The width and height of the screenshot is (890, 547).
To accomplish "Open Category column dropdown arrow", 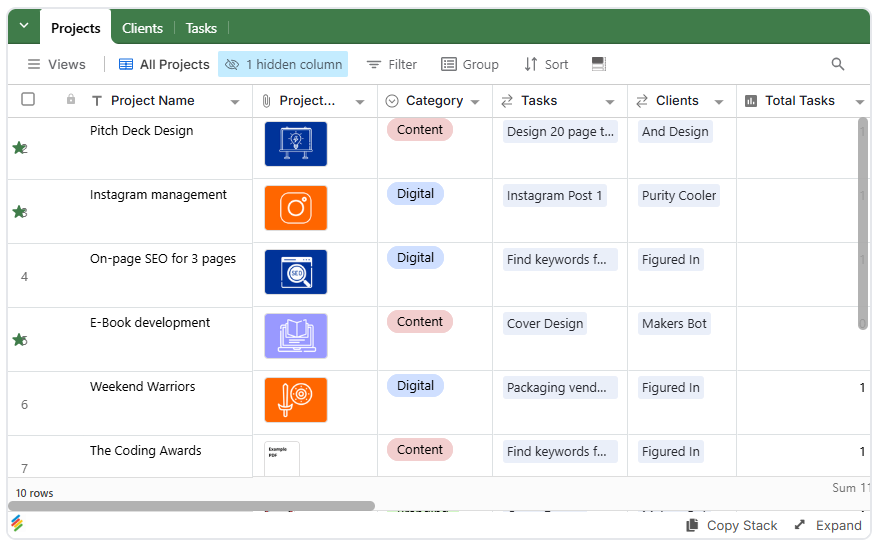I will [475, 102].
